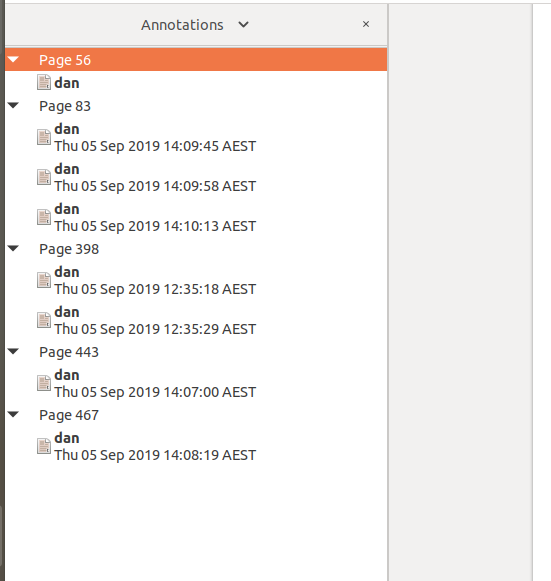Collapse the Page 467 annotation group

coord(13,415)
